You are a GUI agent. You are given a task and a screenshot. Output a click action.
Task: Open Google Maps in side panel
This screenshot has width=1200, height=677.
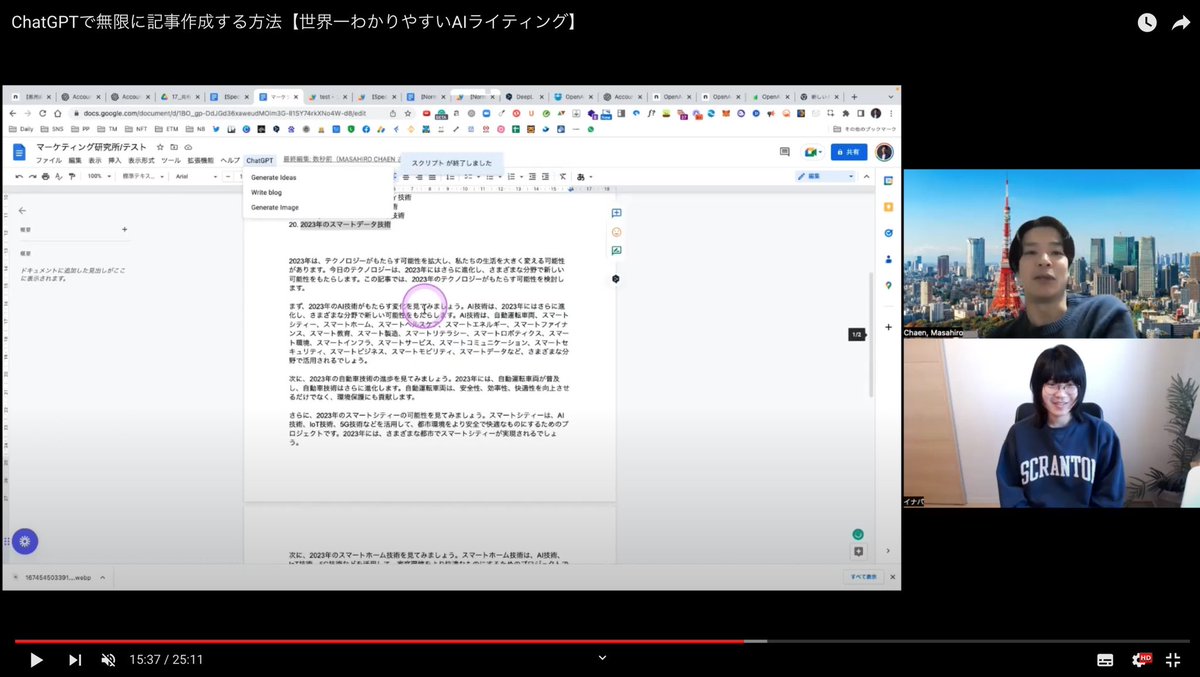[x=888, y=285]
